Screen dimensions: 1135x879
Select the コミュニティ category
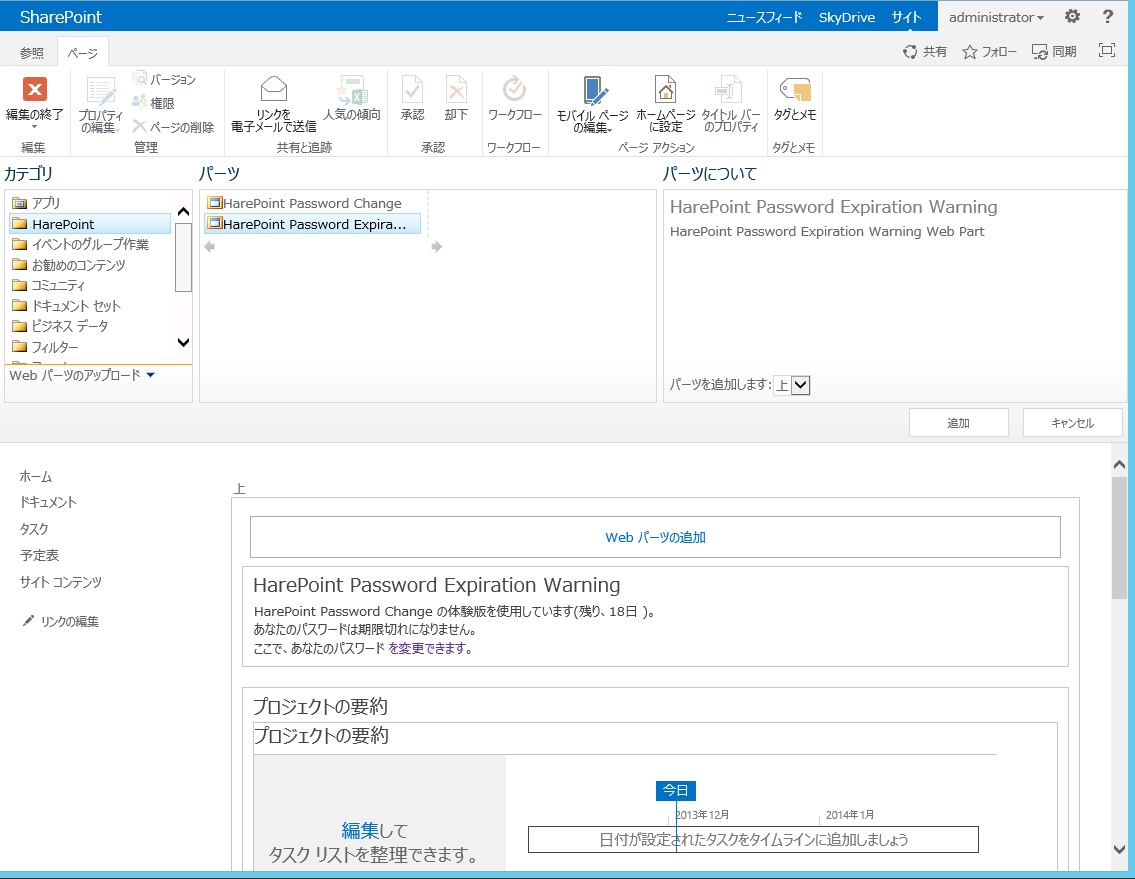(90, 285)
